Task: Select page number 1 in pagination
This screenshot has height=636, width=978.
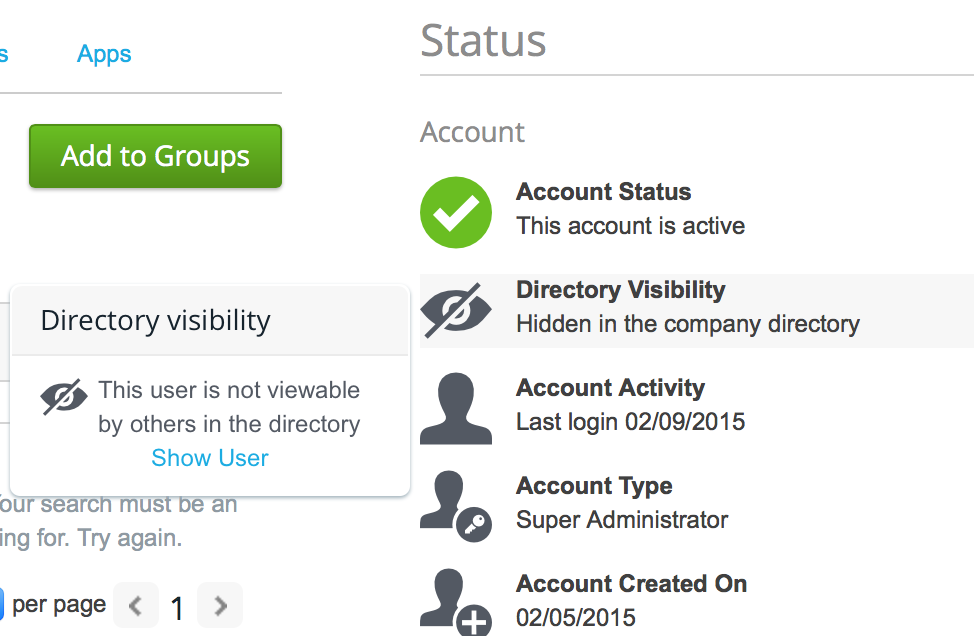Action: [x=177, y=608]
